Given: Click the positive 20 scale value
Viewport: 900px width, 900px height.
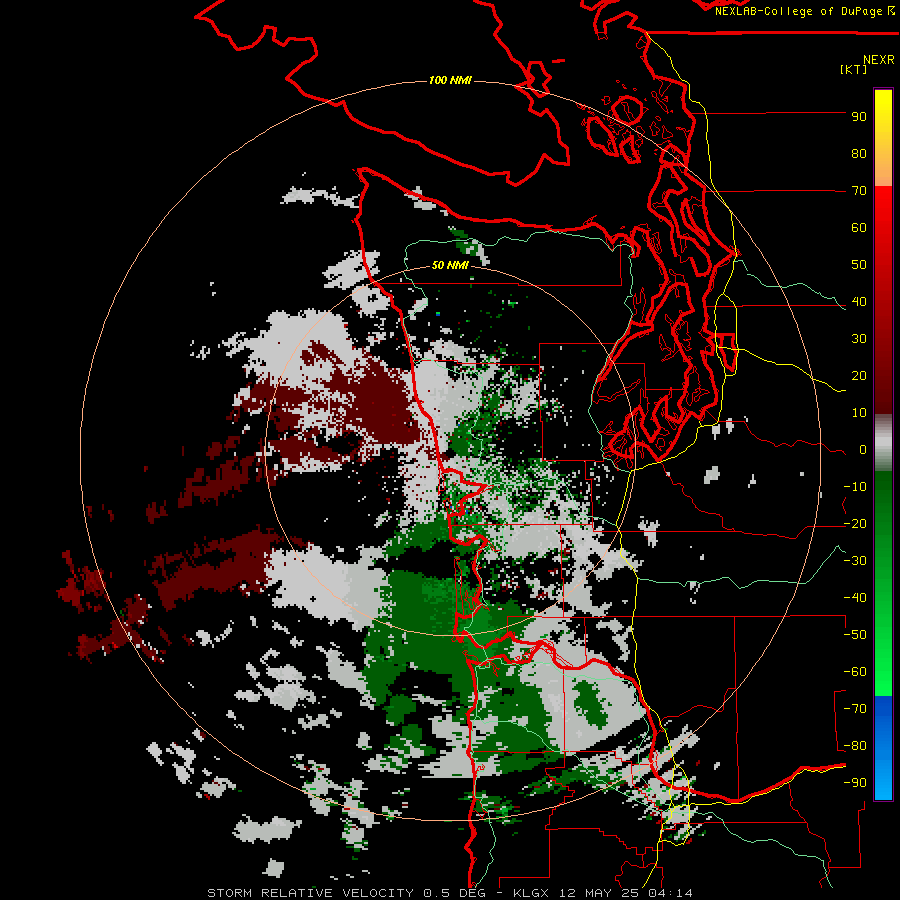Looking at the screenshot, I should [x=859, y=376].
